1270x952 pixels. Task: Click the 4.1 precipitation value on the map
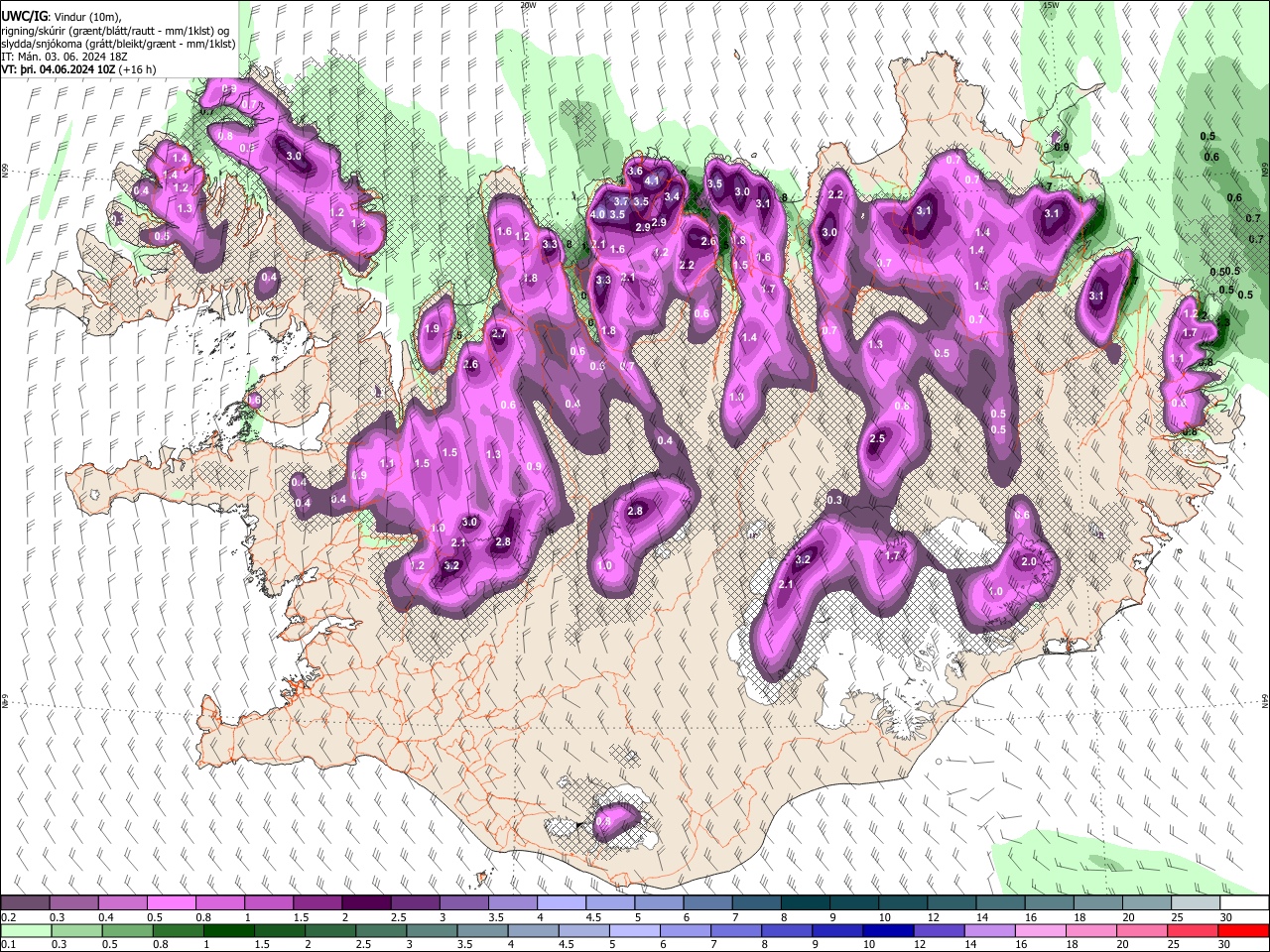pos(652,180)
